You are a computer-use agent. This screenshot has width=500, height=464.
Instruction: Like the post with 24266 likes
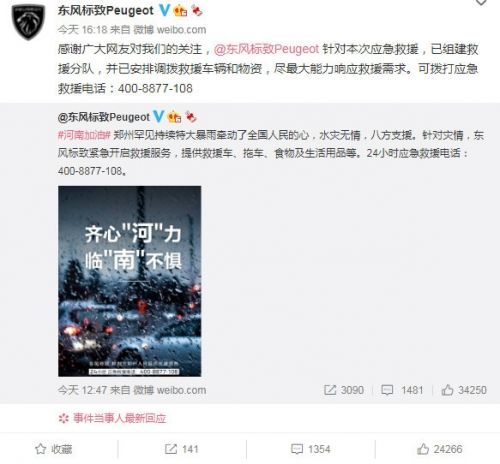click(440, 449)
